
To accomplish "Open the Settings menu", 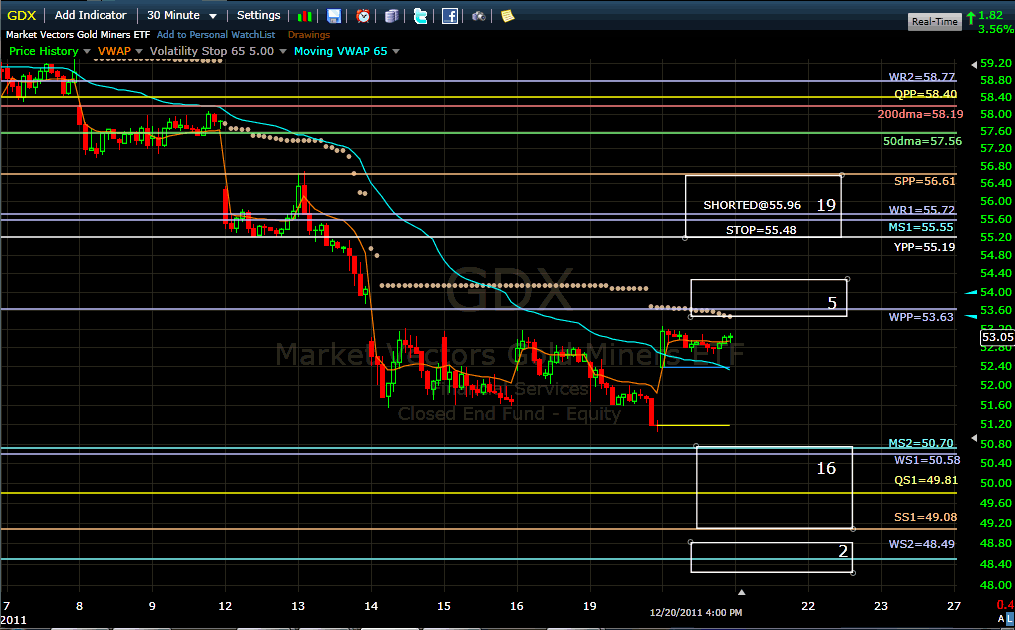I will (258, 15).
